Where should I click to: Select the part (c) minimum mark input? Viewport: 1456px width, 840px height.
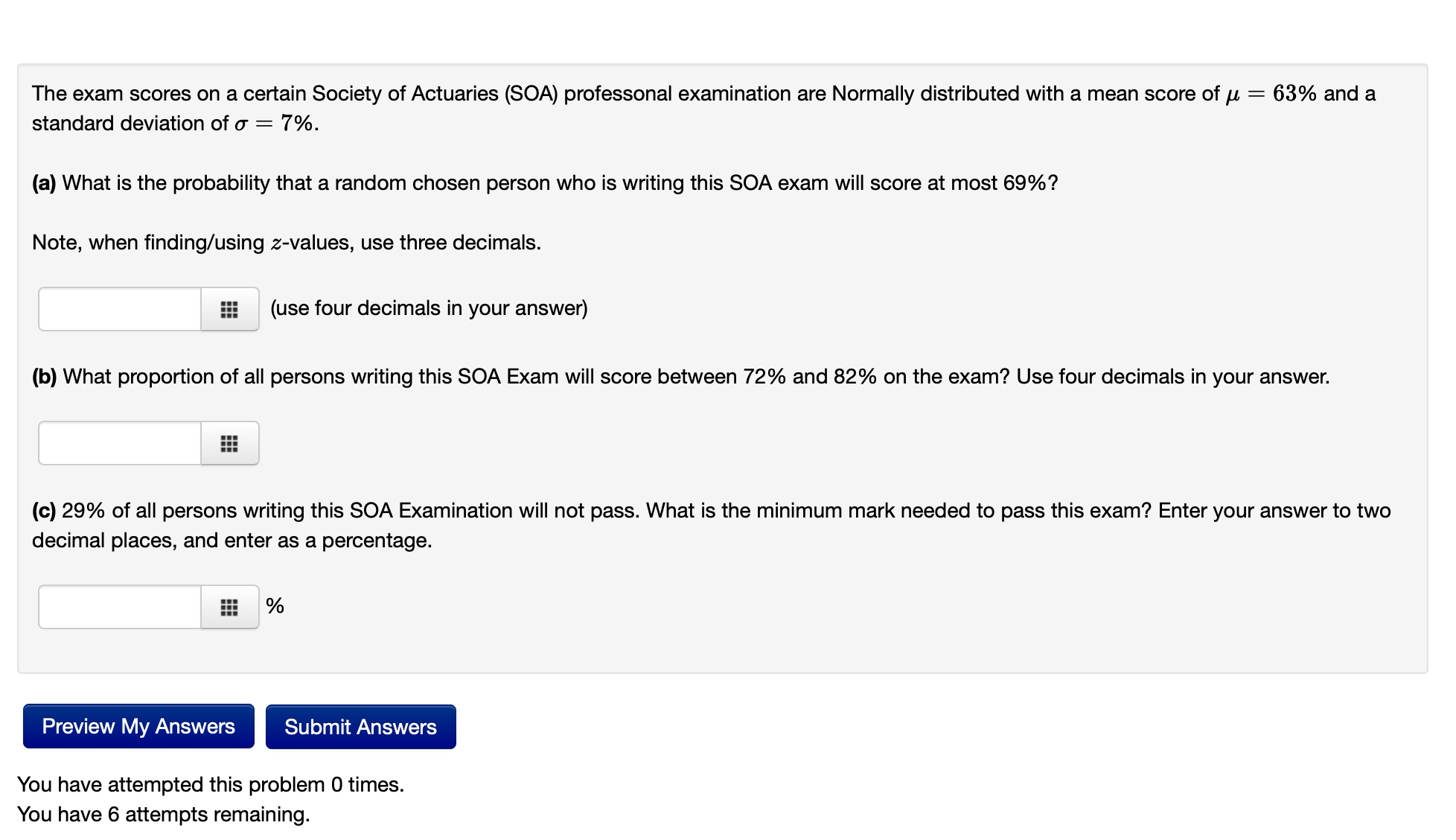coord(120,607)
